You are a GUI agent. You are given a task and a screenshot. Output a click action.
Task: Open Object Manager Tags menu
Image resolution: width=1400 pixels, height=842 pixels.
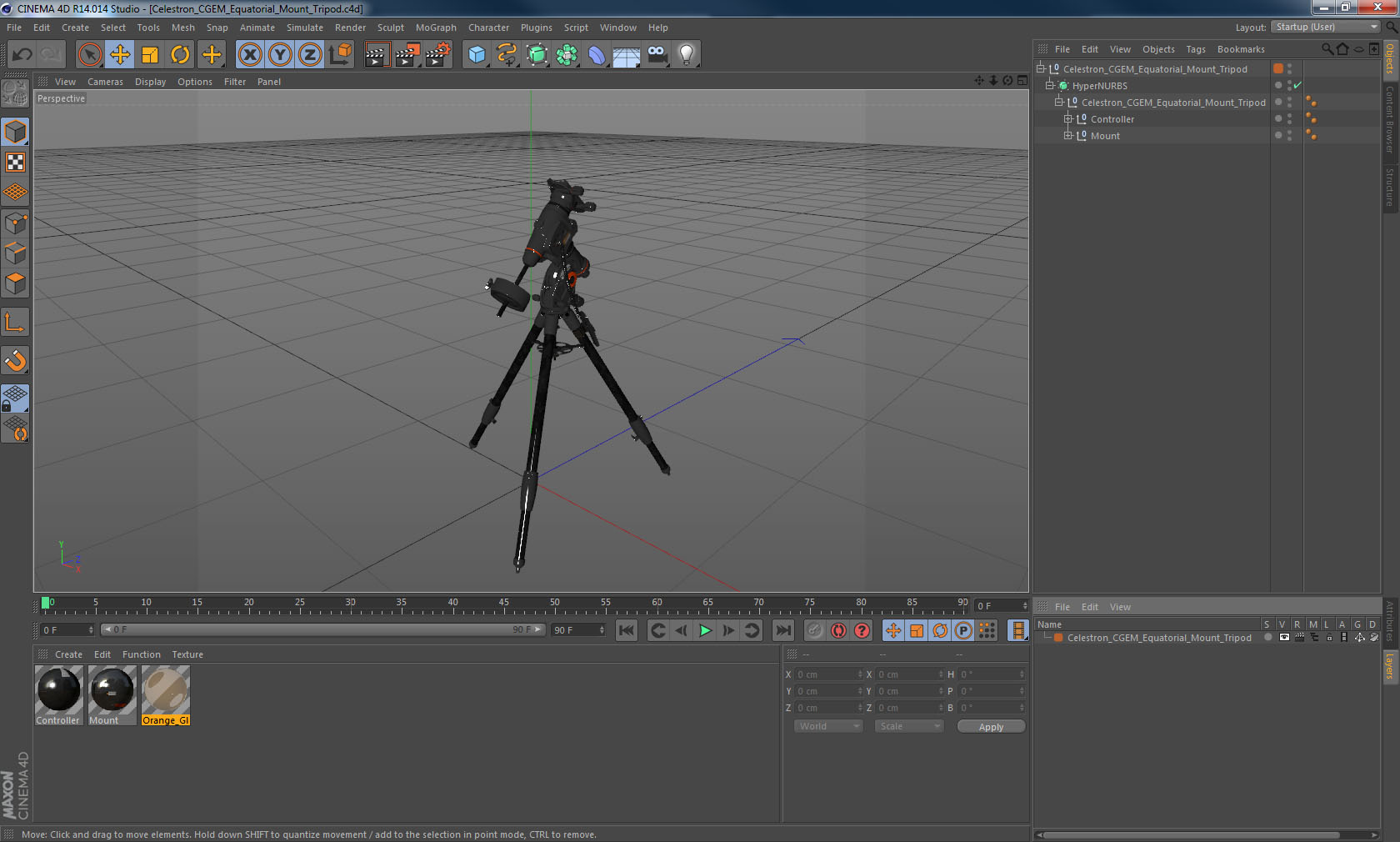(x=1196, y=49)
